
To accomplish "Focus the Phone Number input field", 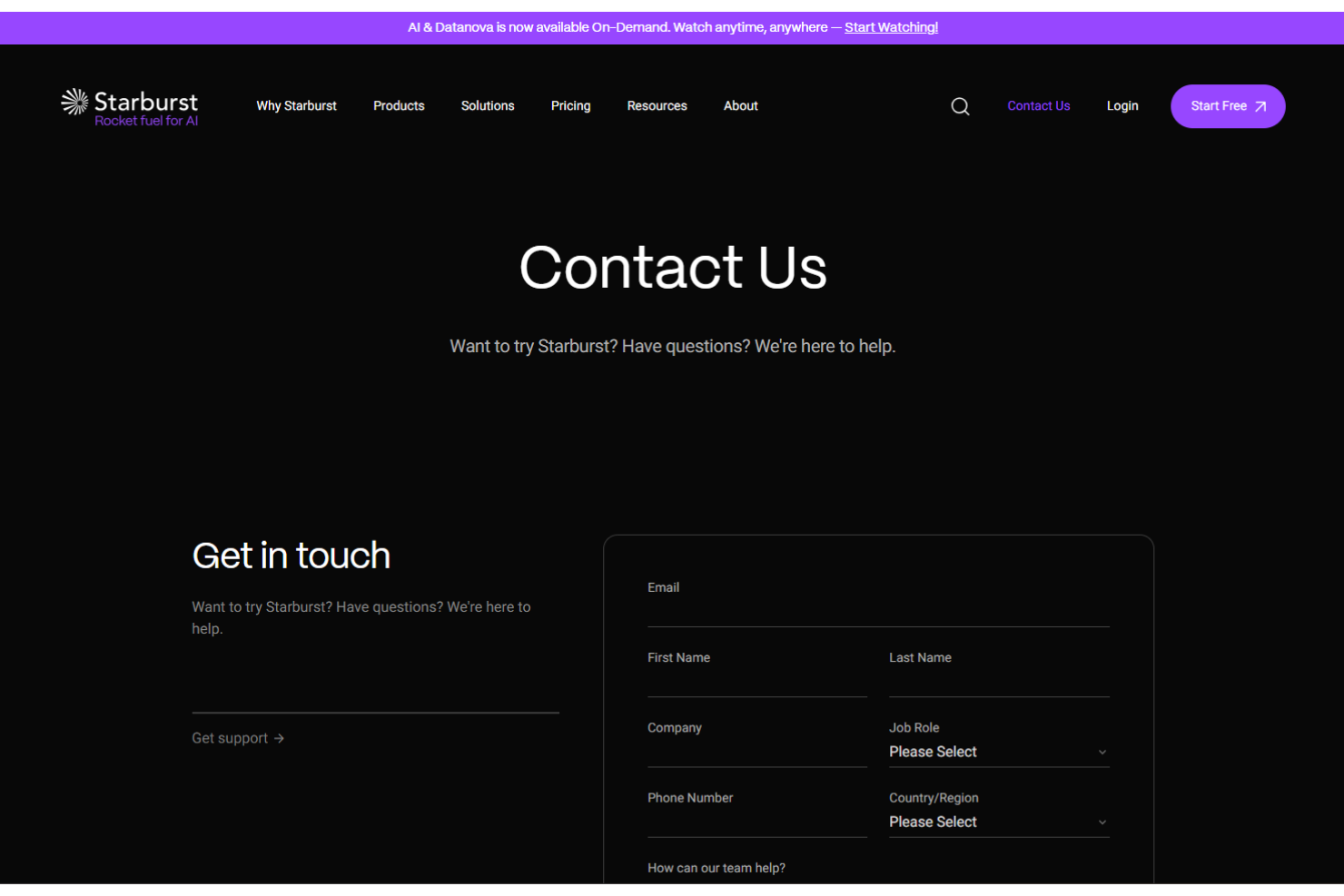I will click(757, 822).
